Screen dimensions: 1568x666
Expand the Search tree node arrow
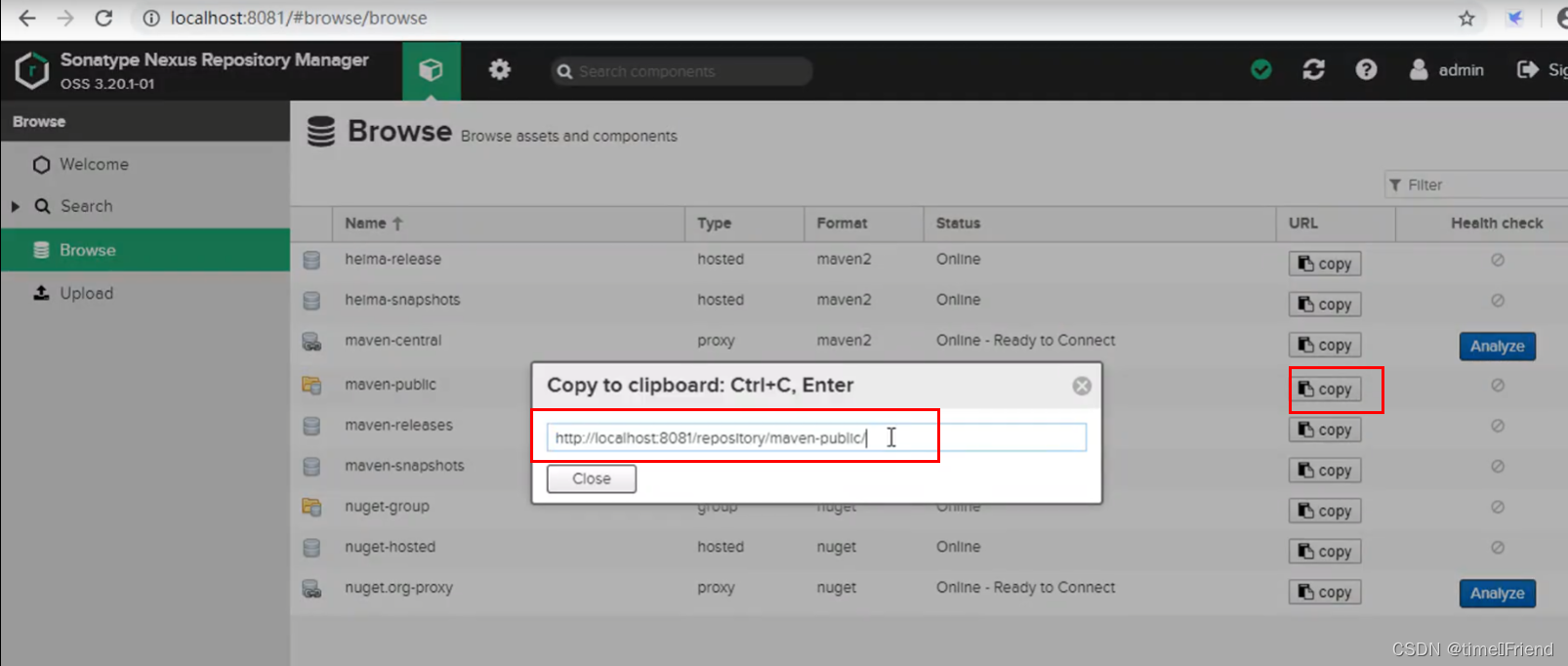tap(15, 206)
